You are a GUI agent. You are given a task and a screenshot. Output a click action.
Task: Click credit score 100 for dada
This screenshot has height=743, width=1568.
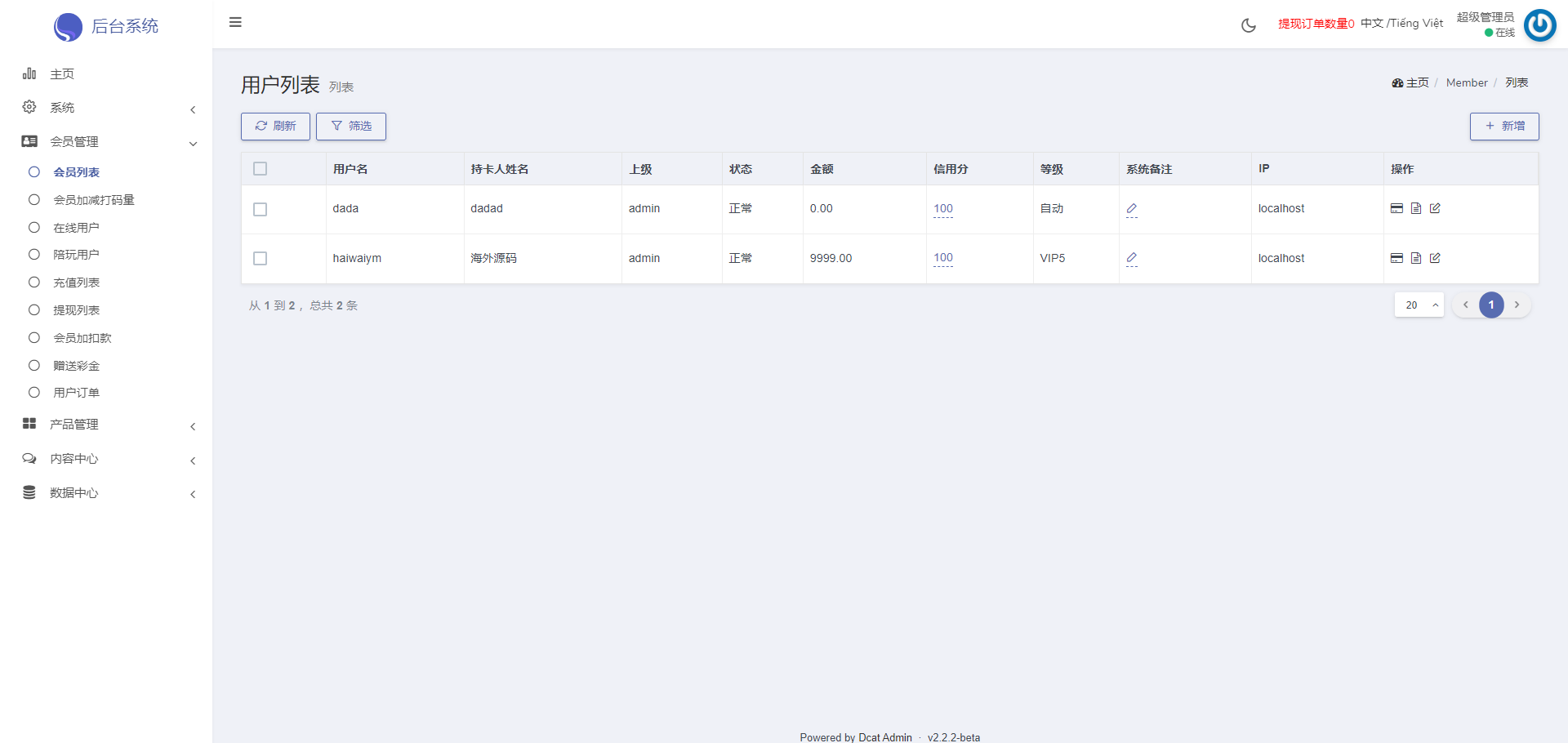943,209
